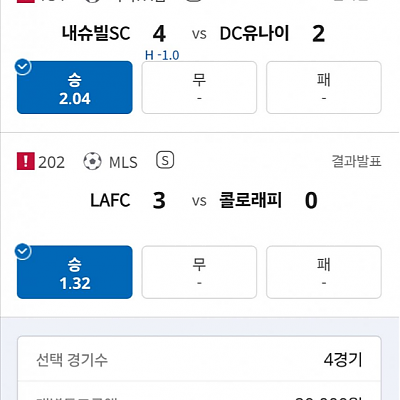The width and height of the screenshot is (400, 400).
Task: Click the H -1.0 handicap label
Action: (x=162, y=55)
